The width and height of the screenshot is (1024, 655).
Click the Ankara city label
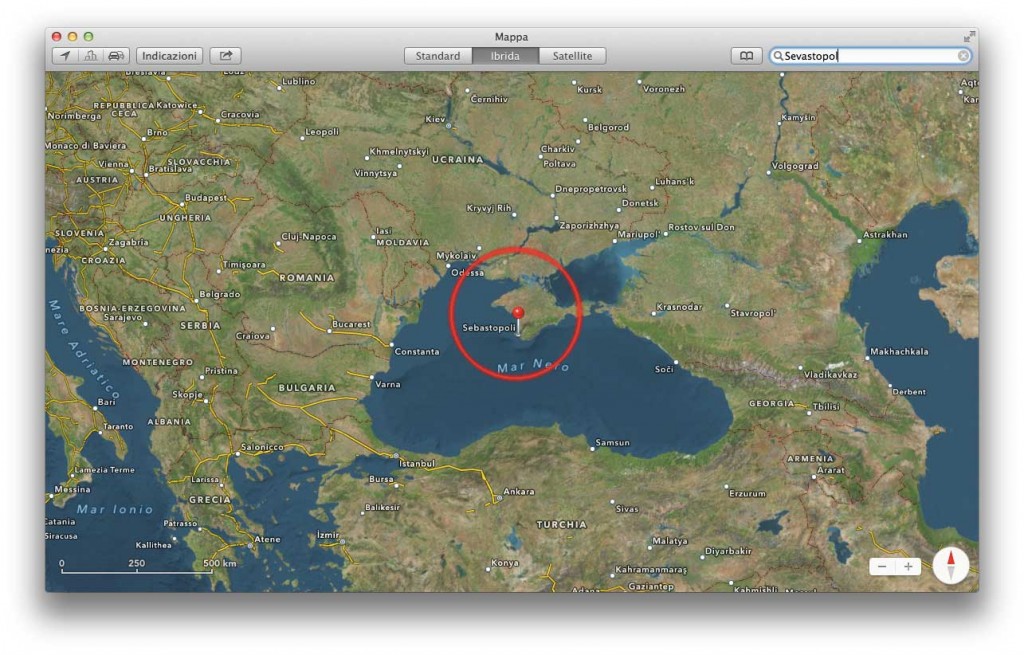(519, 492)
